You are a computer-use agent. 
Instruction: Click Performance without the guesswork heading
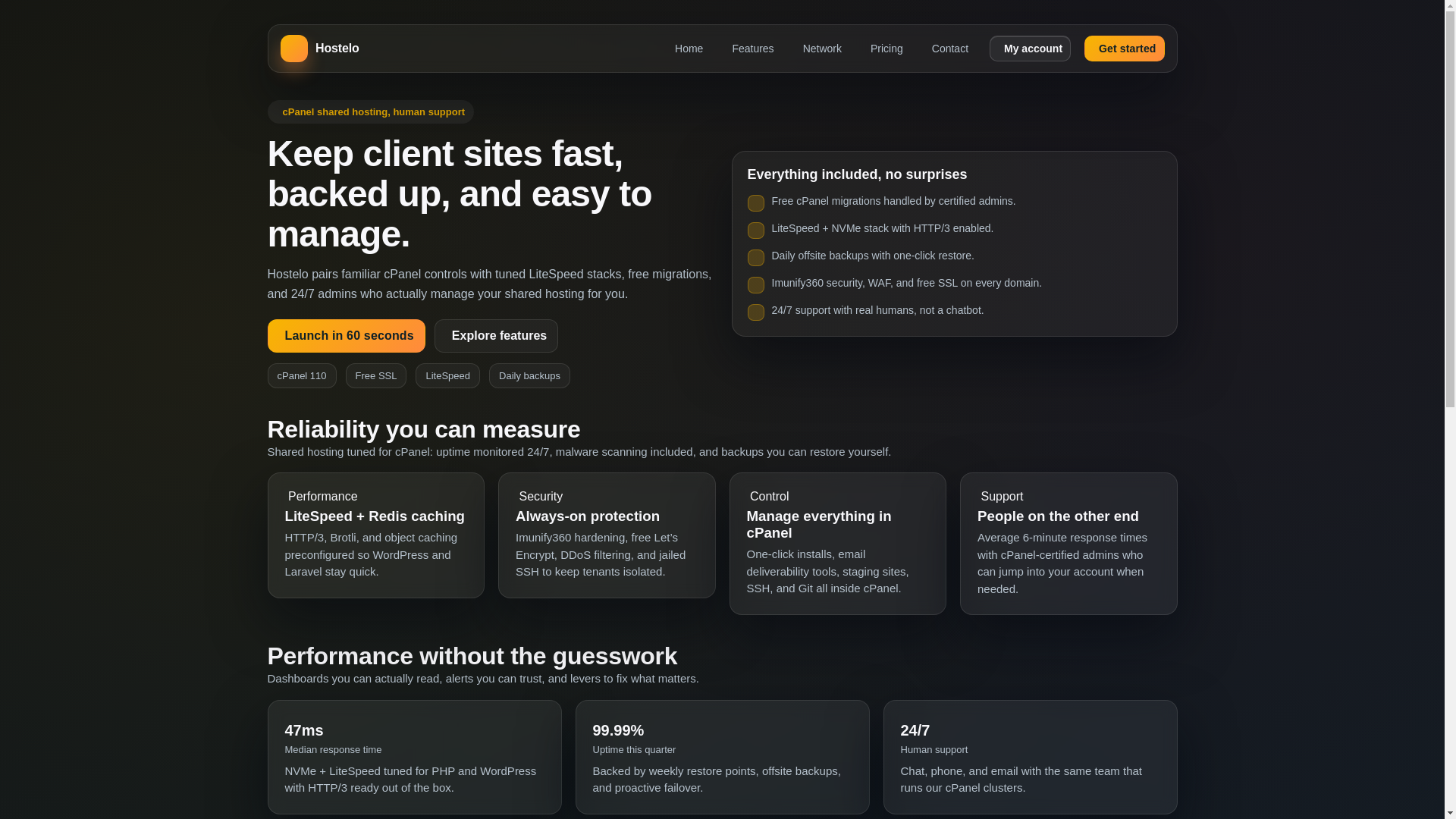[x=472, y=656]
